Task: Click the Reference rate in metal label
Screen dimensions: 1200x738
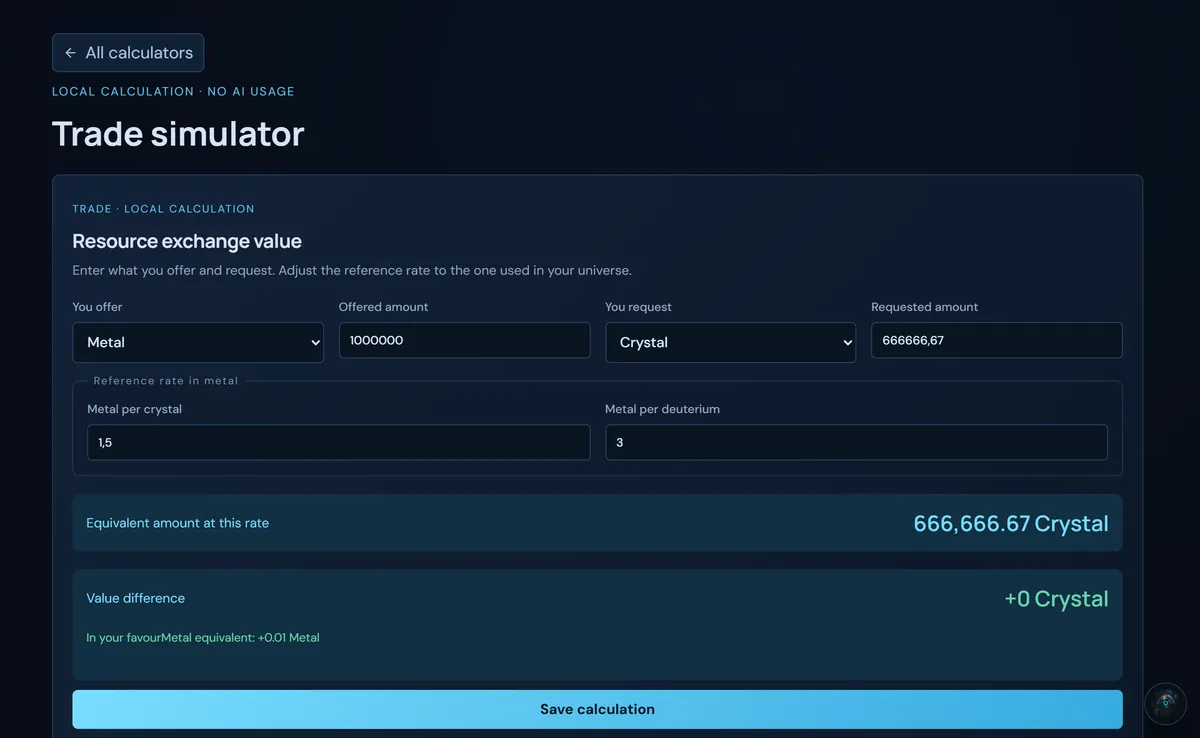Action: click(166, 381)
